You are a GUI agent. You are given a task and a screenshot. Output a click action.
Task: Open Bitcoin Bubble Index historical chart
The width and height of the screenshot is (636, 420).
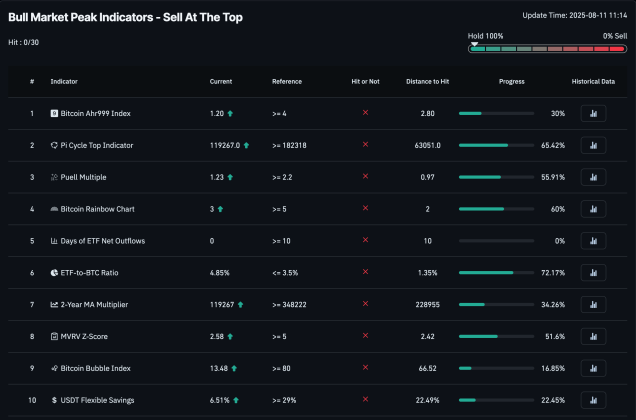[x=593, y=368]
